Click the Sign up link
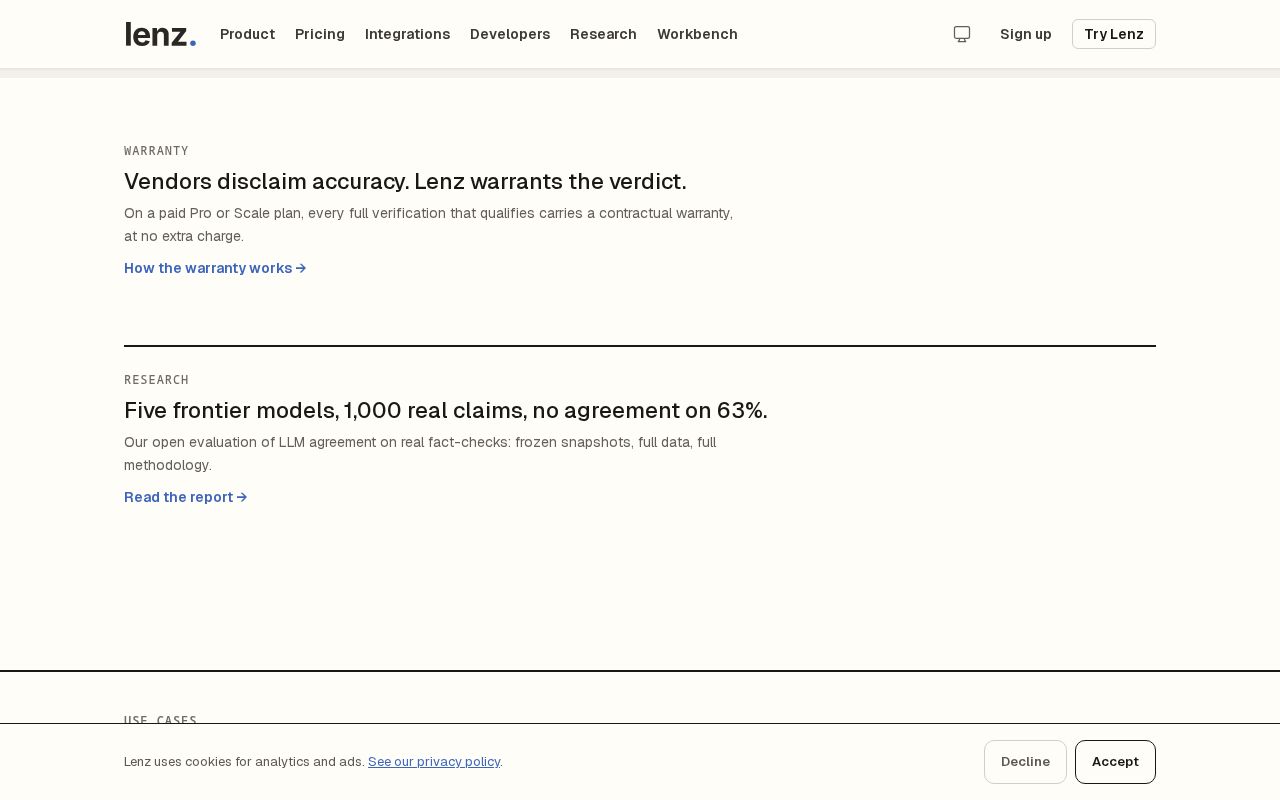This screenshot has height=800, width=1280. coord(1026,34)
